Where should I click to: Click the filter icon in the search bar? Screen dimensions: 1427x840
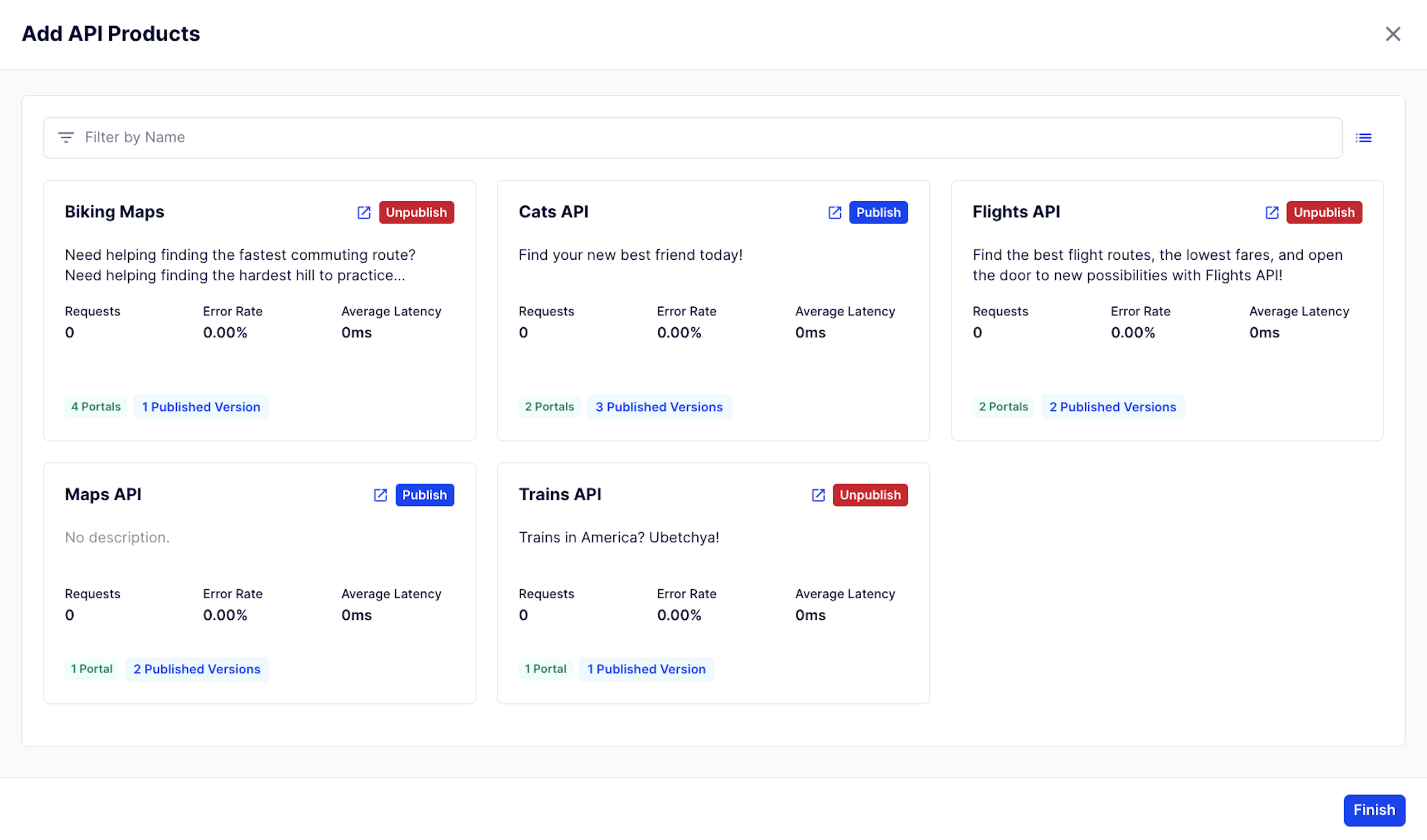point(66,138)
